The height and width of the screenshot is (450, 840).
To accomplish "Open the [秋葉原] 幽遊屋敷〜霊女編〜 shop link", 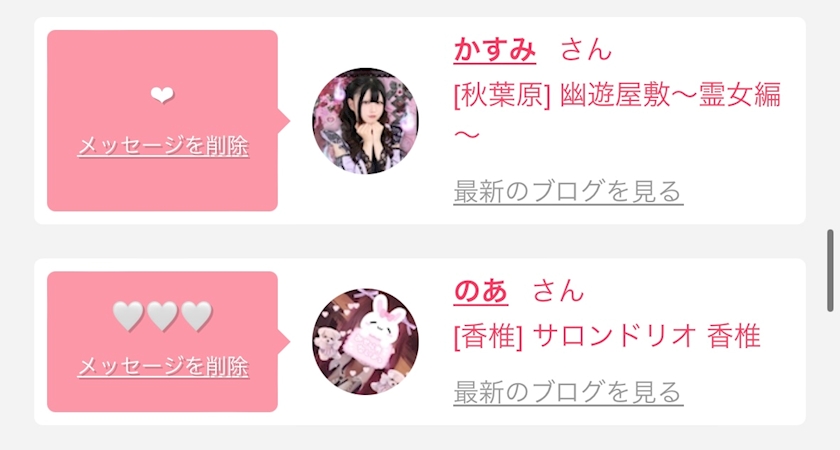I will (x=617, y=114).
